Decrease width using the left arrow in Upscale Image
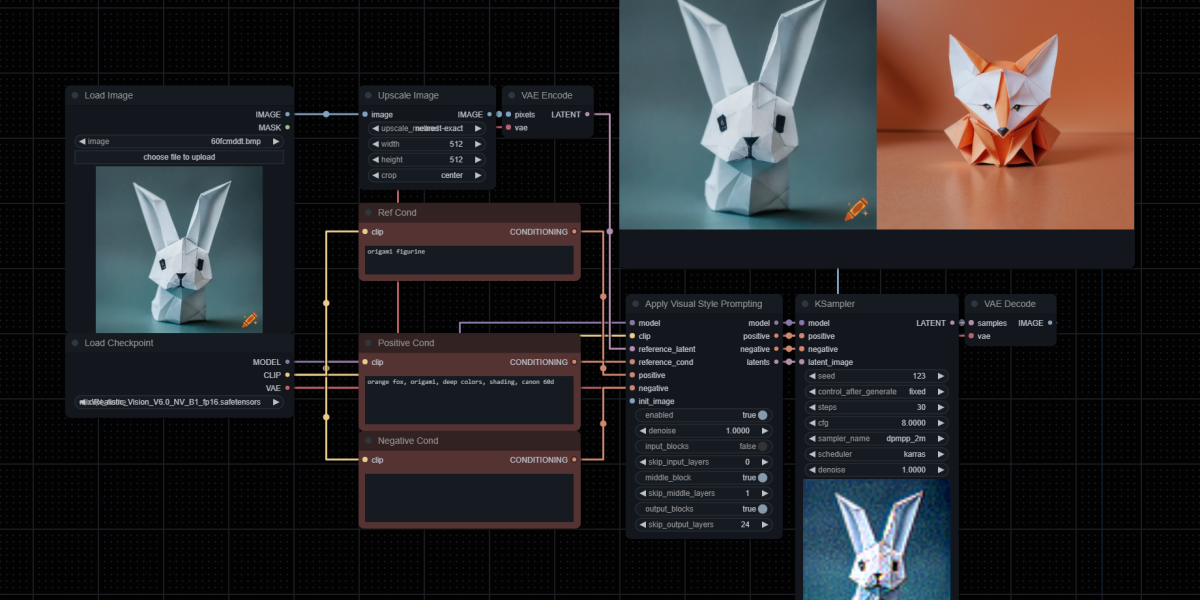The image size is (1200, 600). pyautogui.click(x=375, y=144)
